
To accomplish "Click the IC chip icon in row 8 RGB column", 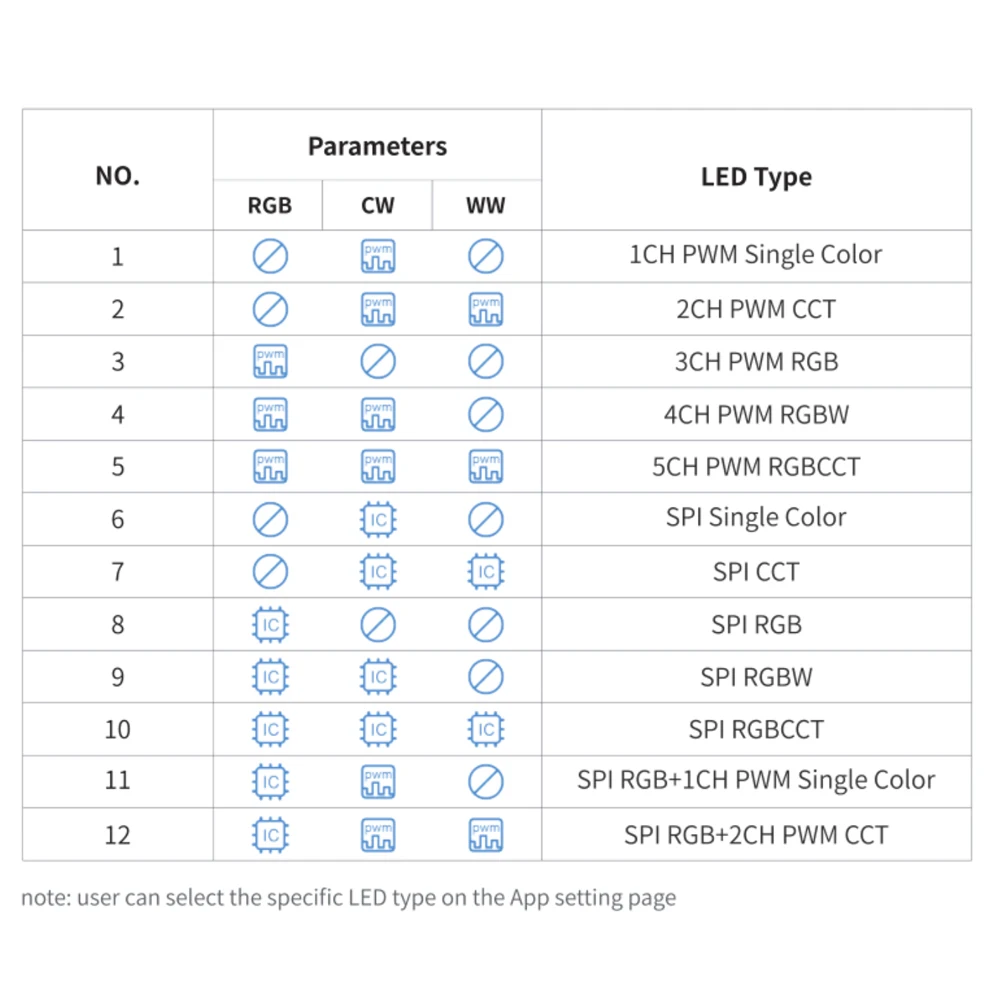I will 270,624.
